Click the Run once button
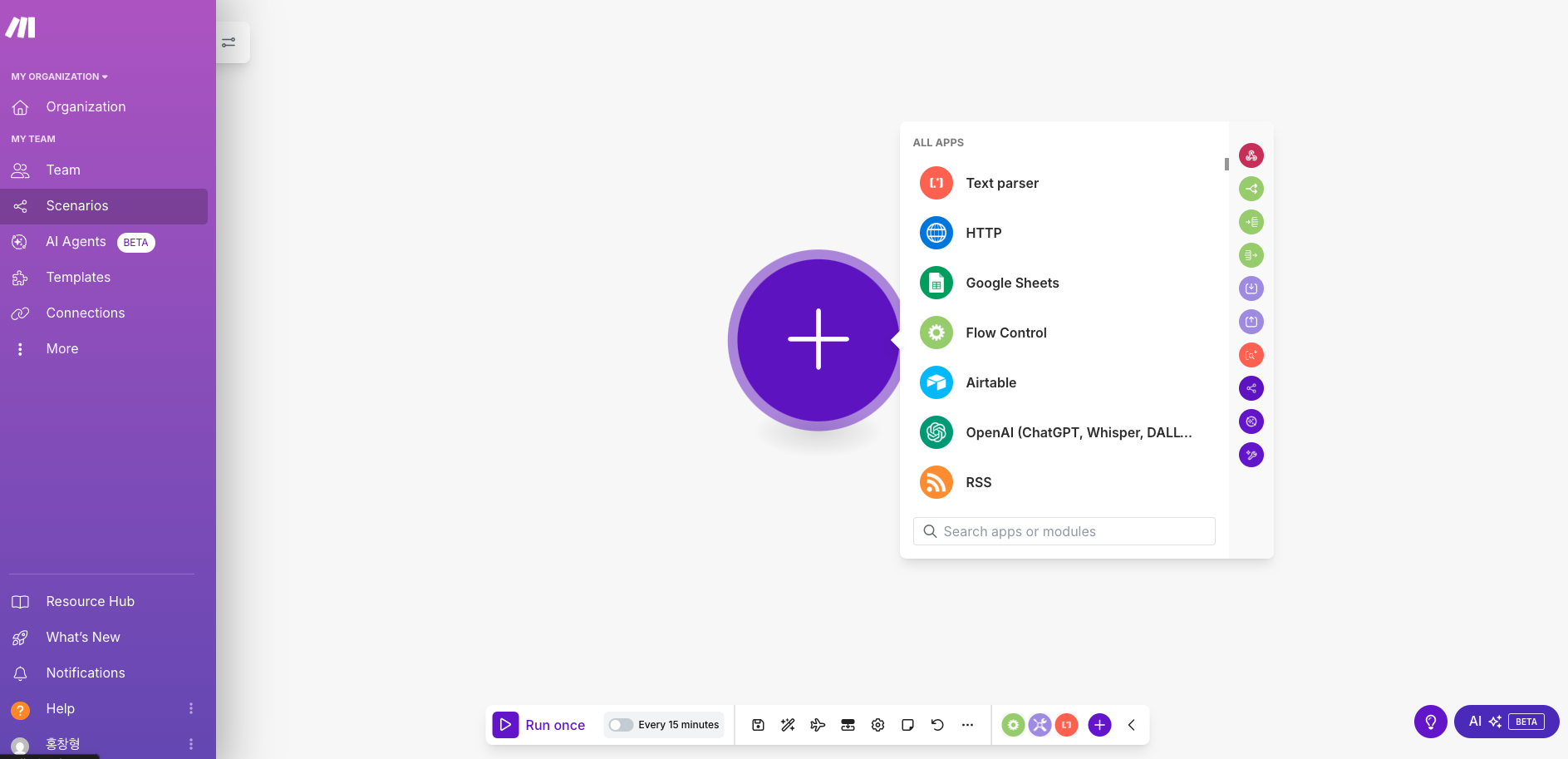The image size is (1568, 759). click(x=539, y=725)
